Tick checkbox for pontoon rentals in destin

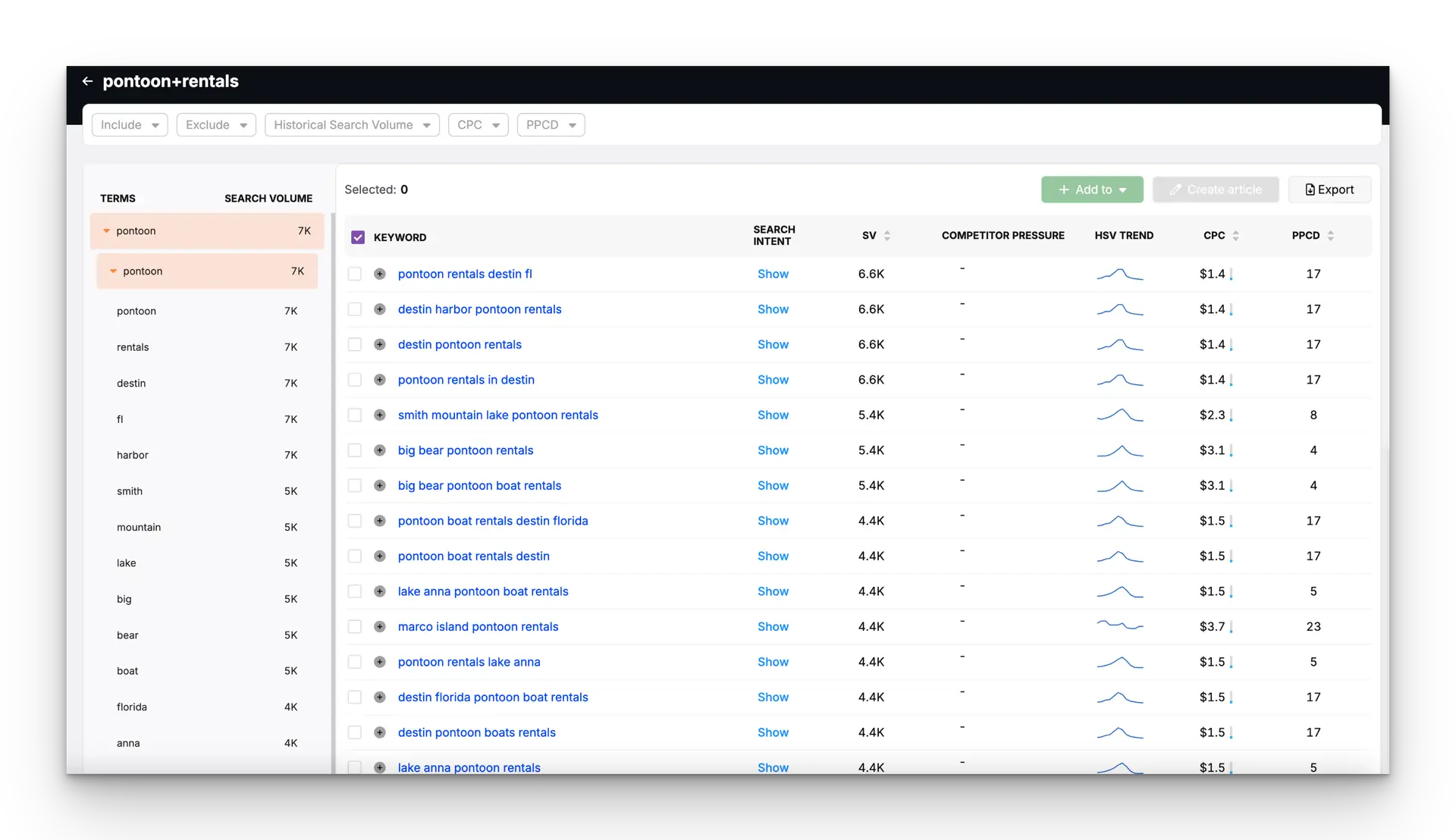tap(354, 380)
